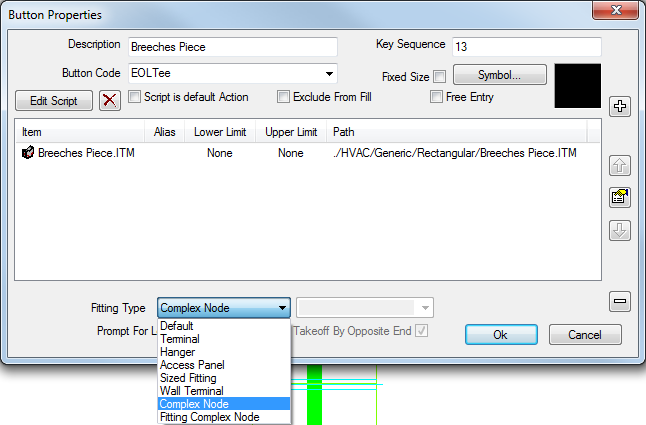
Task: Click the minus remove item icon
Action: [620, 301]
